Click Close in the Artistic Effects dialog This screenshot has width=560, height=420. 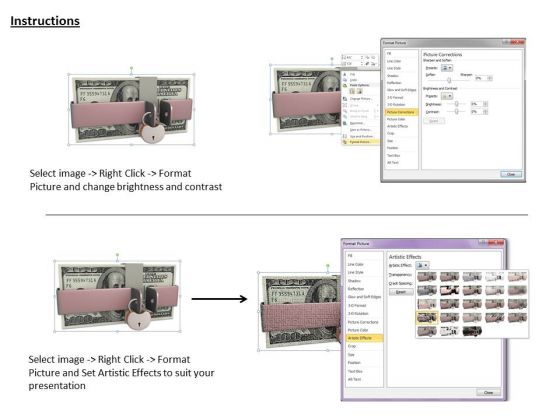tap(488, 392)
